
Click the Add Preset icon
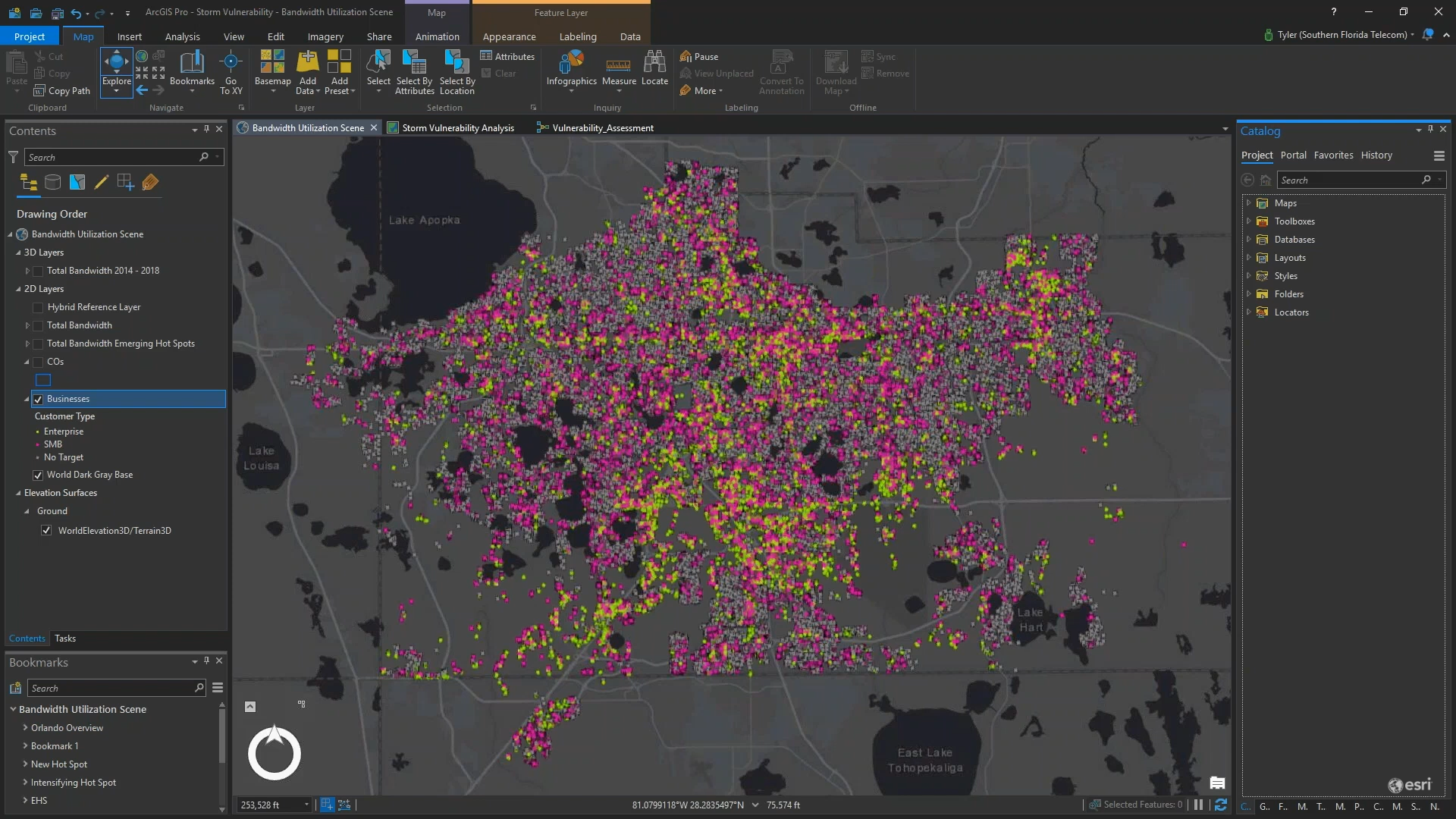click(x=339, y=62)
